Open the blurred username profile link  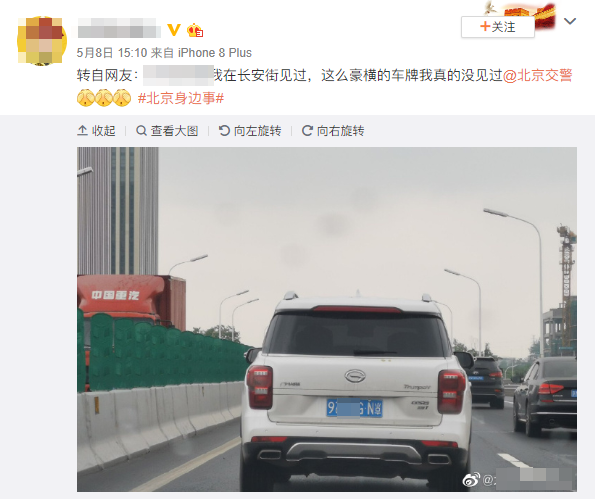119,28
